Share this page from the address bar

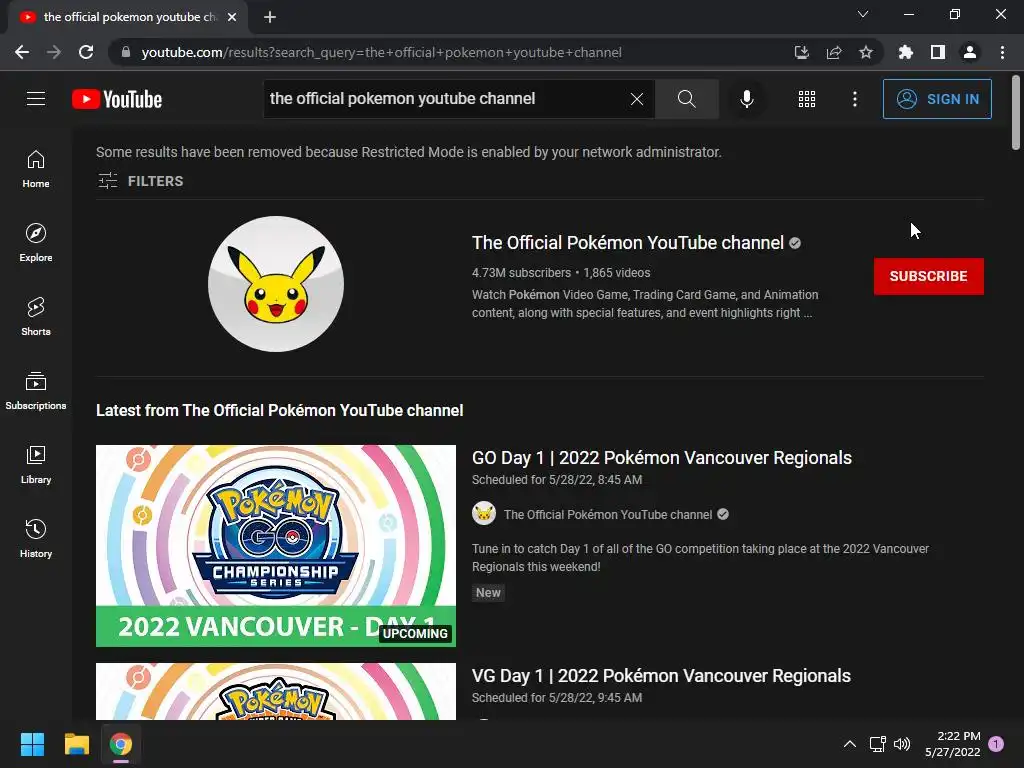pos(834,52)
